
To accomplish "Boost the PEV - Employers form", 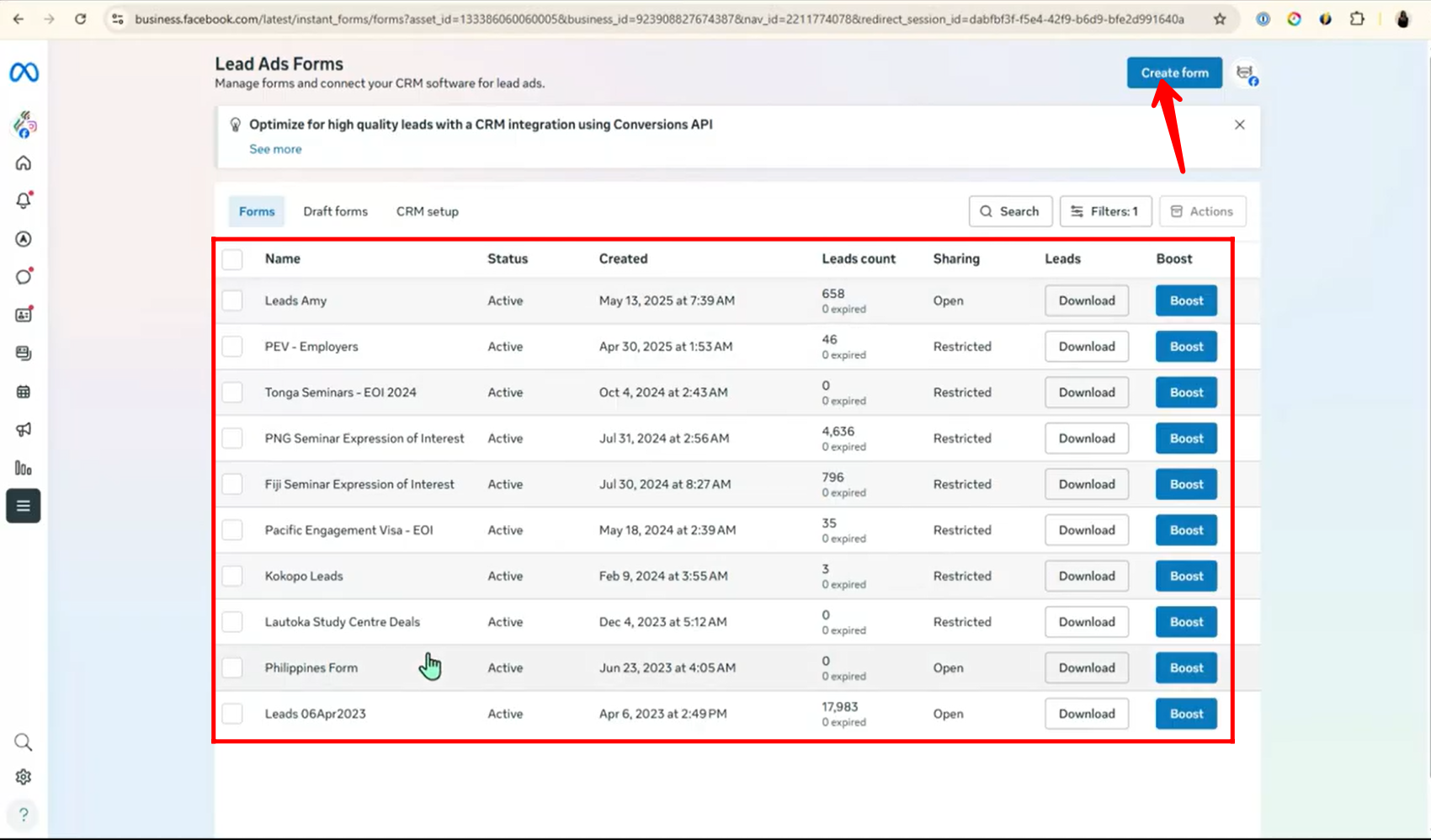I will click(1186, 347).
